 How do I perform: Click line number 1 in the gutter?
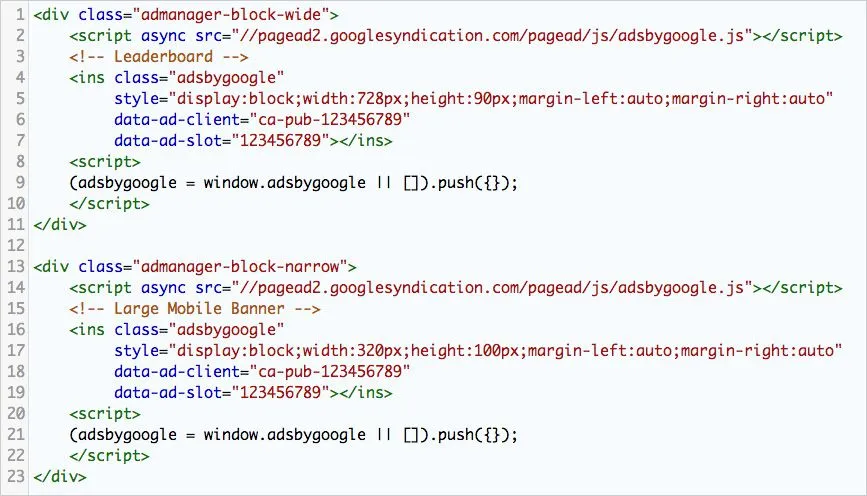tap(20, 15)
